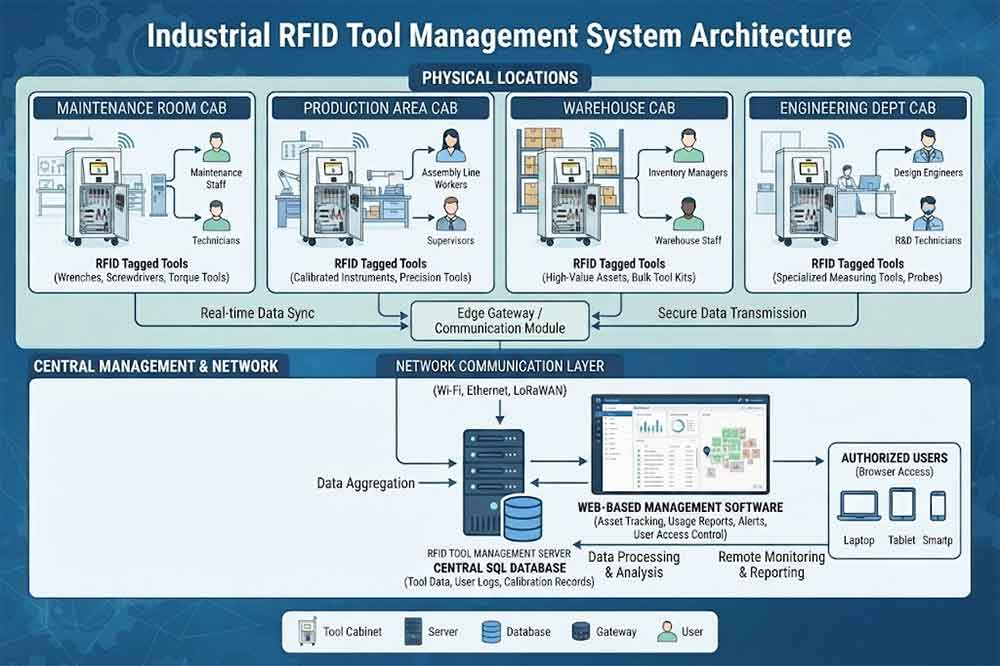Click the RFID Tool Management Server tower icon
The image size is (1000, 666).
[492, 482]
